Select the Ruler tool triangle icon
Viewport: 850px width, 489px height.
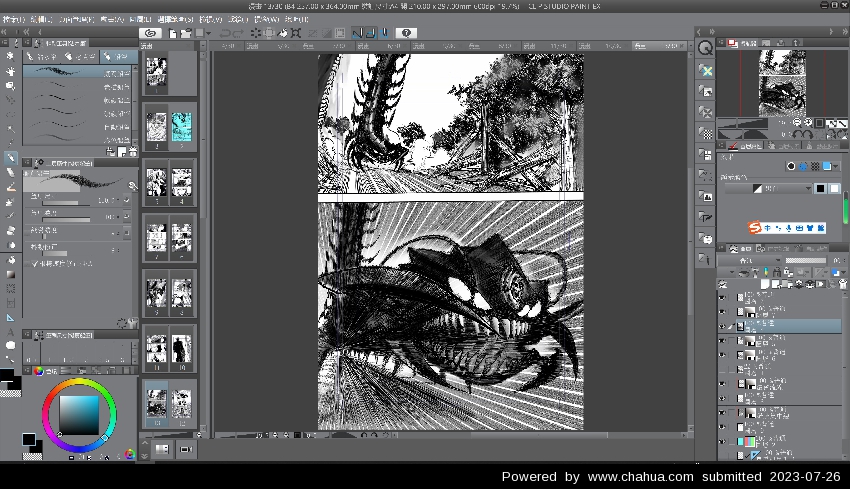coord(10,318)
